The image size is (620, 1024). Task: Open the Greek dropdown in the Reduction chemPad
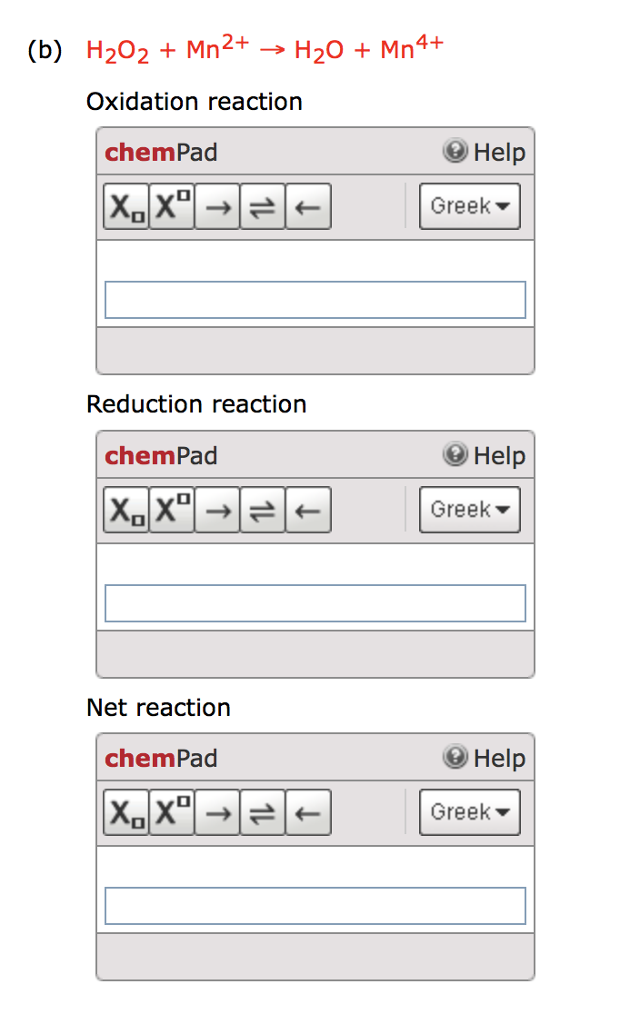point(469,509)
